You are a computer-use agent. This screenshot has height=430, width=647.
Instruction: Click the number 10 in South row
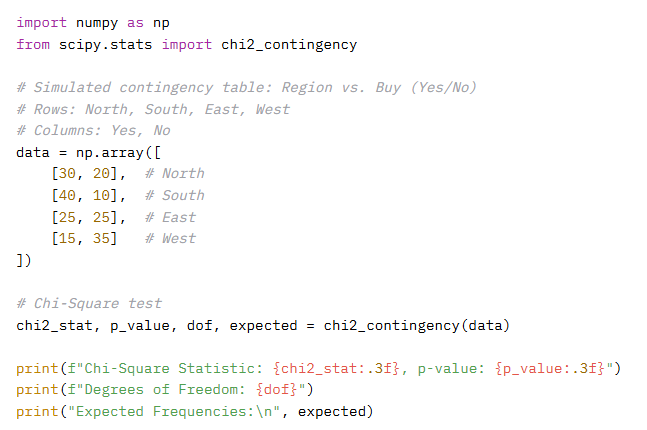(101, 196)
